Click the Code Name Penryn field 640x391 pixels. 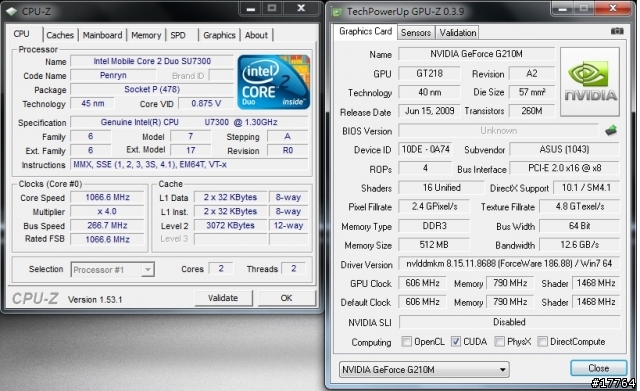(113, 75)
